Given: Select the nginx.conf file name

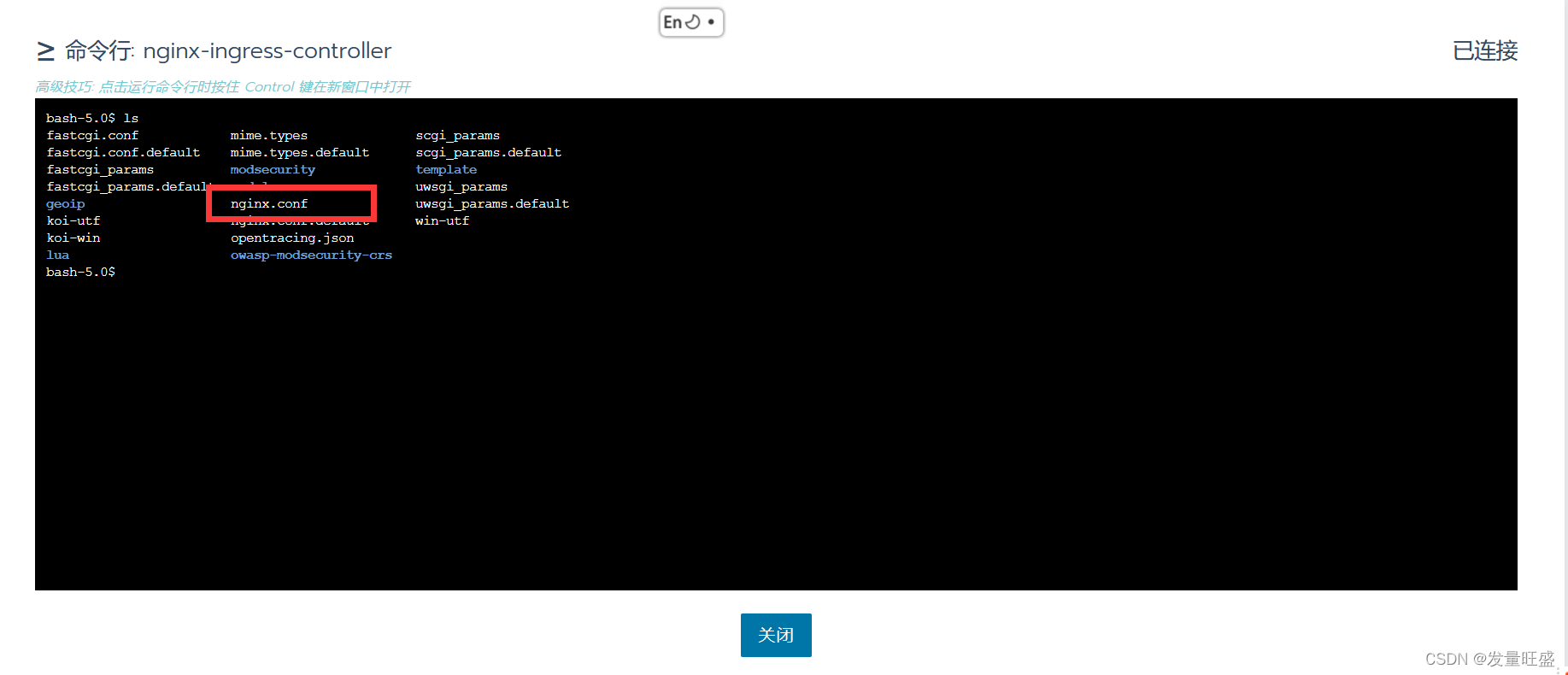Looking at the screenshot, I should pyautogui.click(x=269, y=203).
